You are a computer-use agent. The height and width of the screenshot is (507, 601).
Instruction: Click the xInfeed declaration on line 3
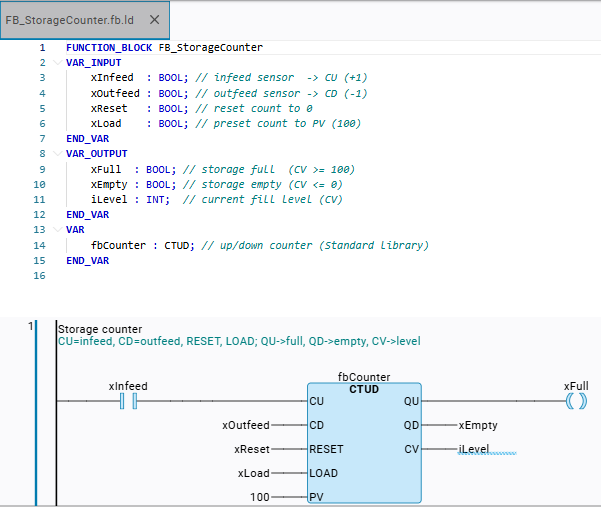click(x=112, y=77)
